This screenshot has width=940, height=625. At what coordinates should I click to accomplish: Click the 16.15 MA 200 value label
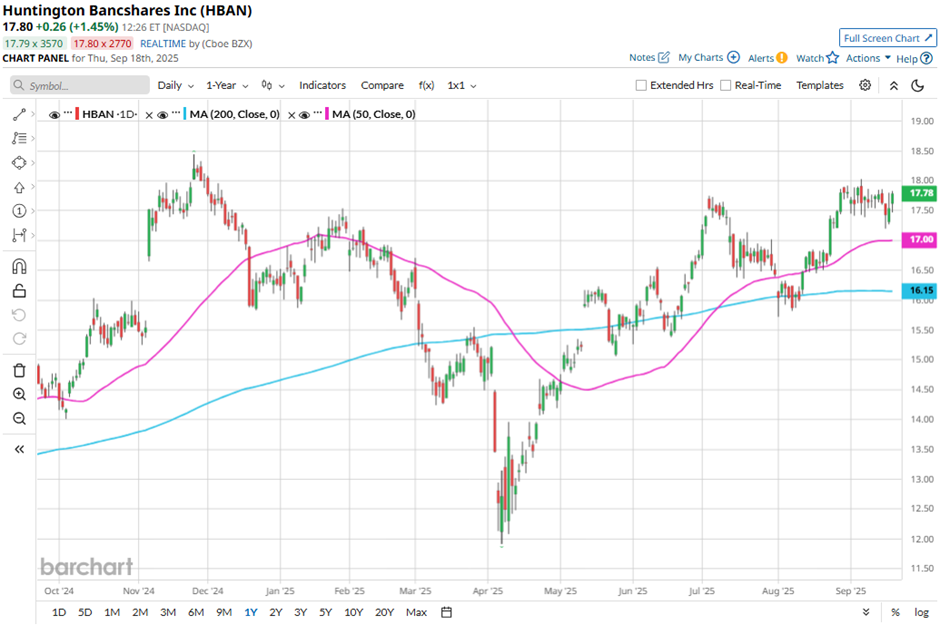point(919,290)
